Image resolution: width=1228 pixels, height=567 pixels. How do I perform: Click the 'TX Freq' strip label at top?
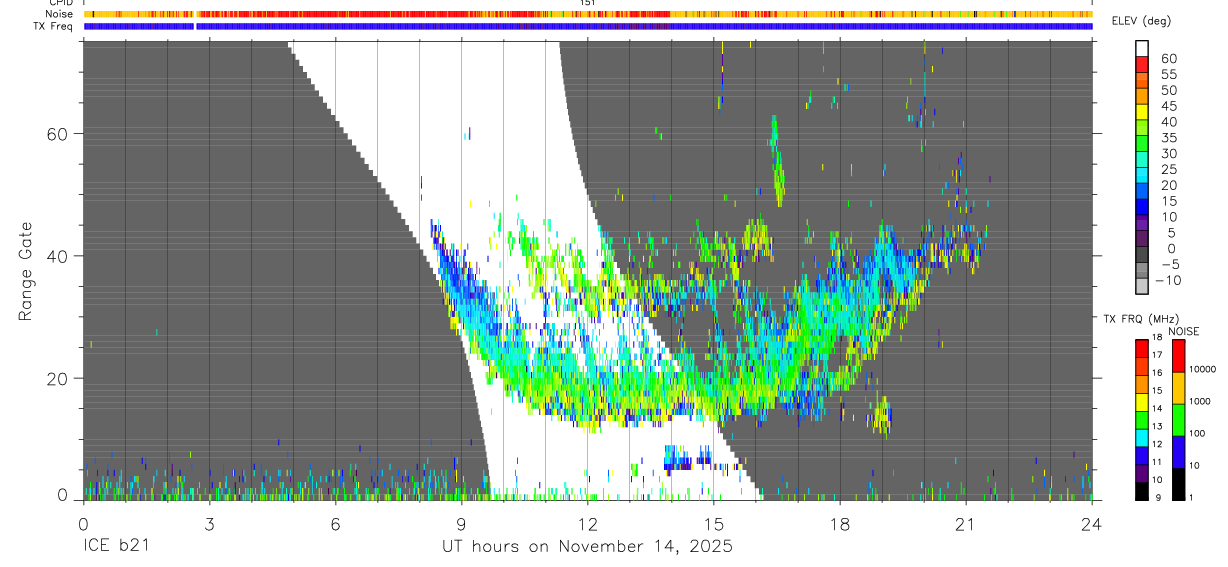(x=55, y=26)
